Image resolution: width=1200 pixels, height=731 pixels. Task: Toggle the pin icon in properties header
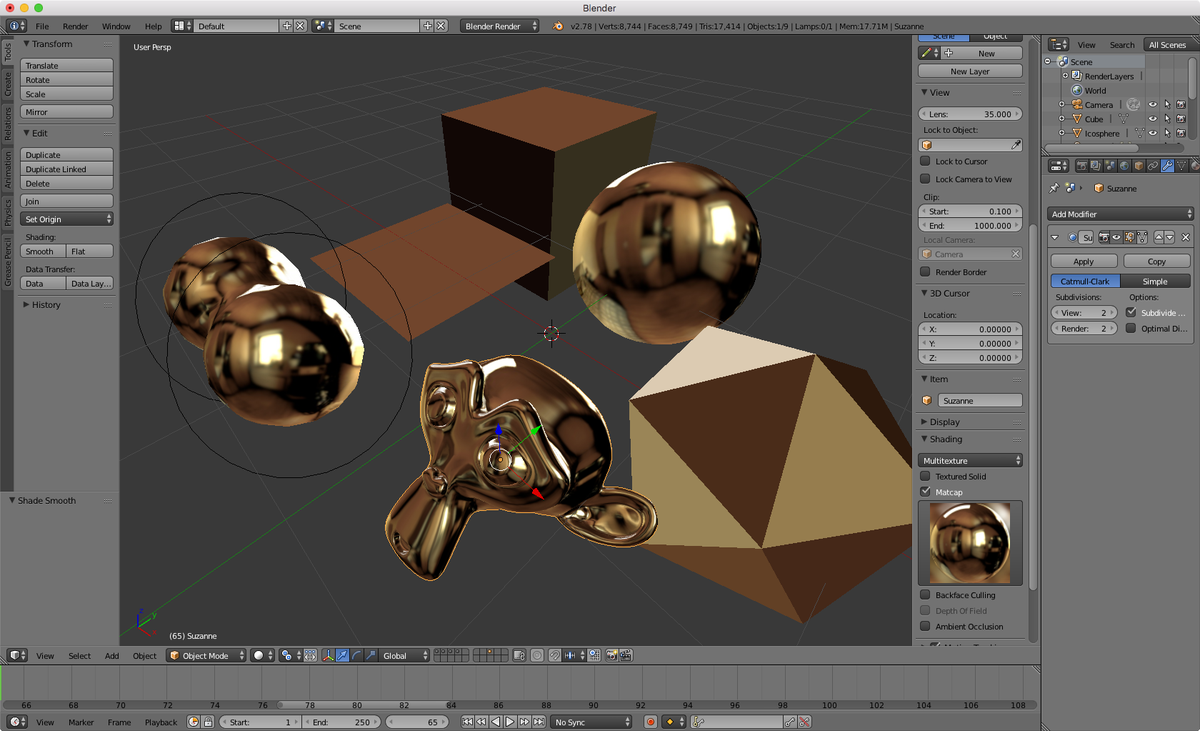1054,188
